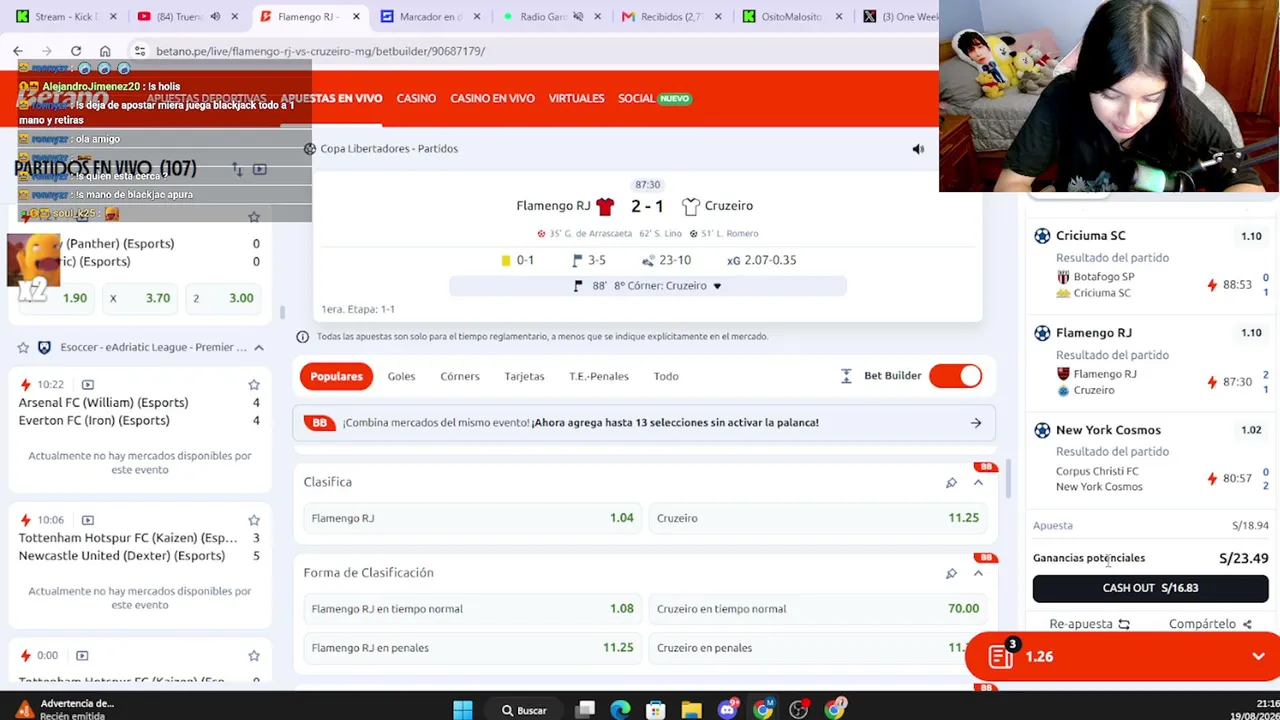
Task: Open Task View on the taskbar
Action: point(586,710)
